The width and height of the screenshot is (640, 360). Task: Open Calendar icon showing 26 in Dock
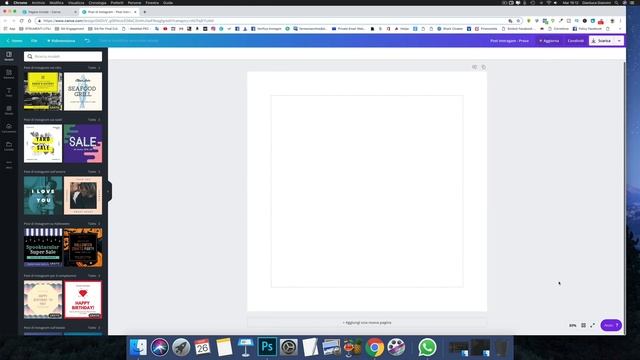[202, 347]
